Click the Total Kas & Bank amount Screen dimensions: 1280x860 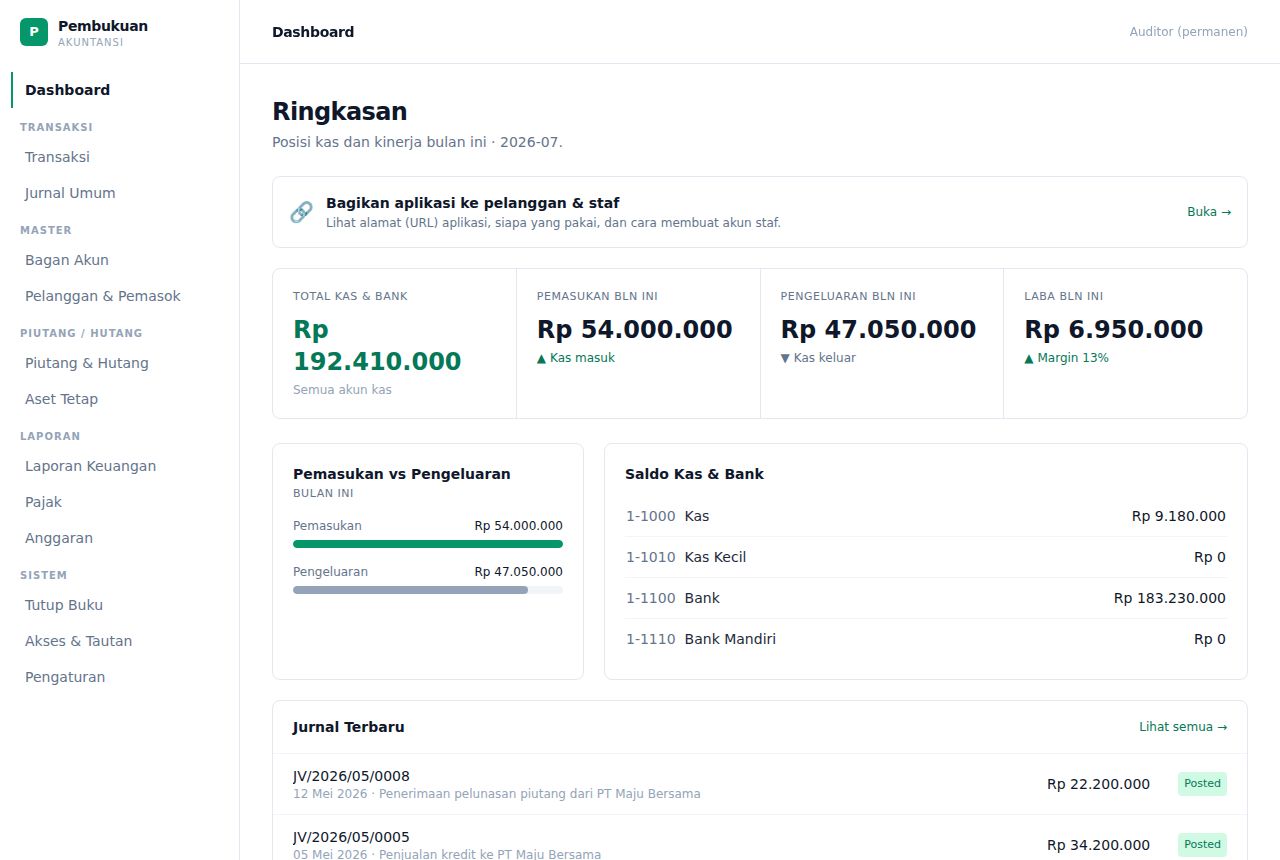377,345
